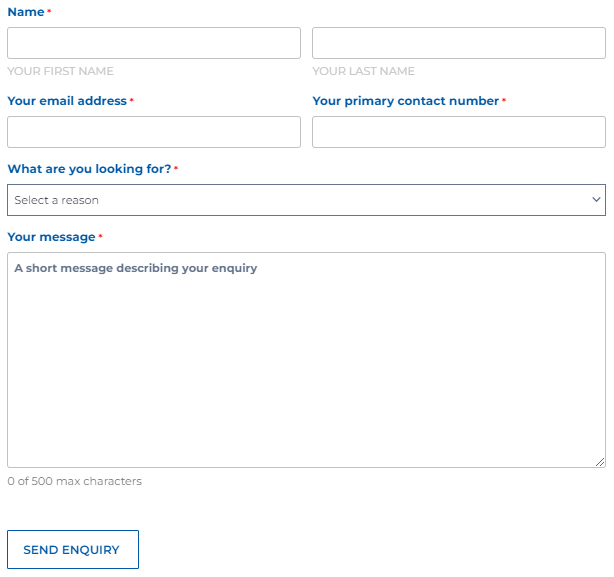This screenshot has width=614, height=577.
Task: Click the first name input field
Action: pyautogui.click(x=153, y=43)
